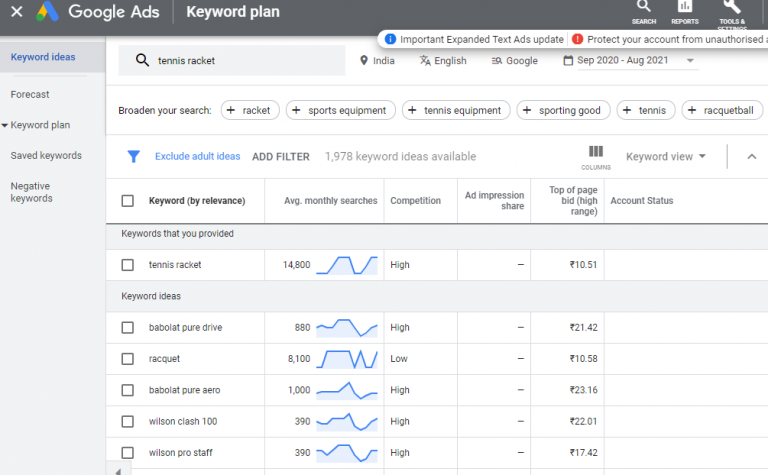Open the date range dropdown arrow
Viewport: 768px width, 475px height.
coord(690,61)
